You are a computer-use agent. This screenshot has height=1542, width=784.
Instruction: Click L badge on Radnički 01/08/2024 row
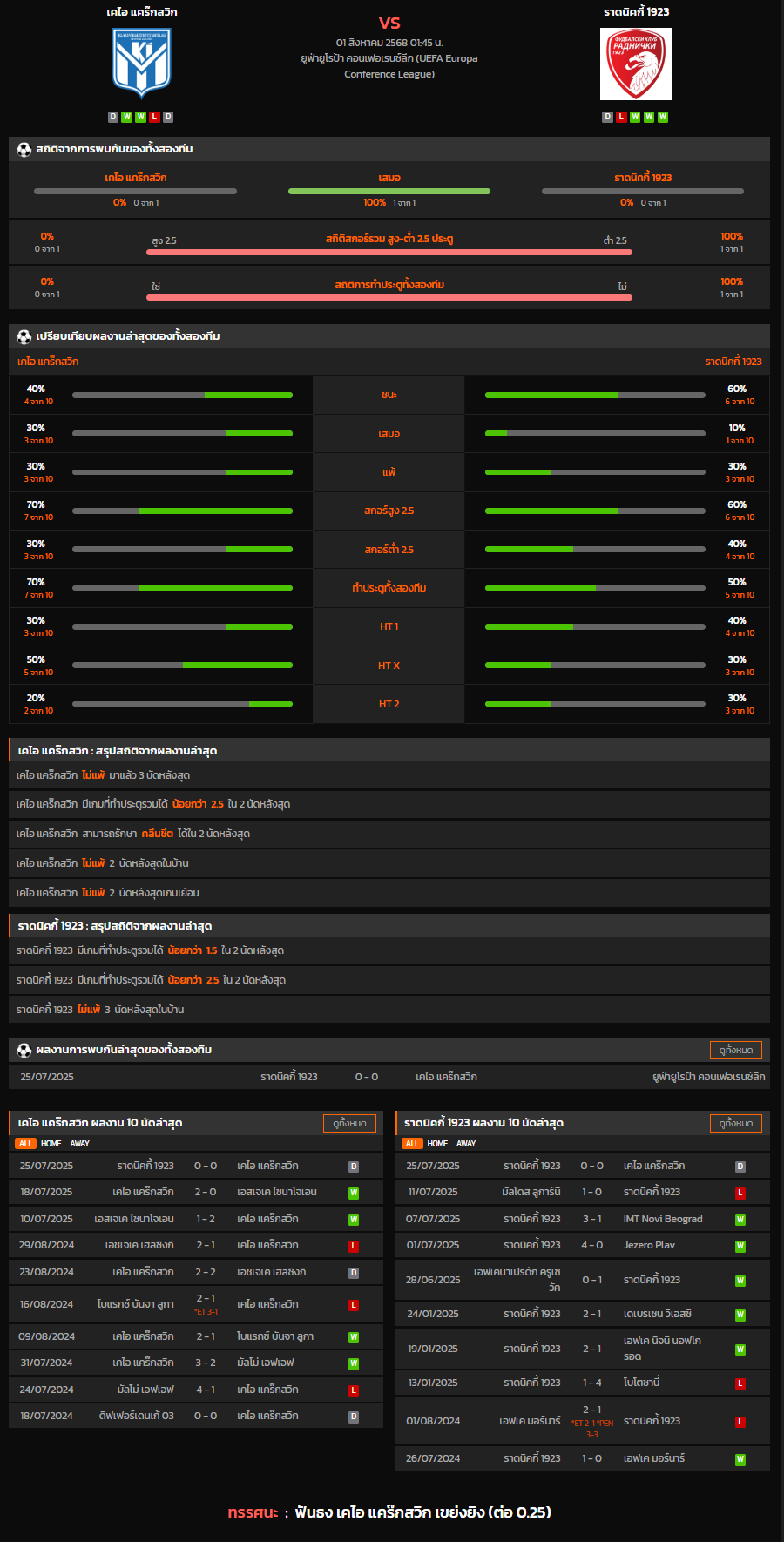(740, 1422)
